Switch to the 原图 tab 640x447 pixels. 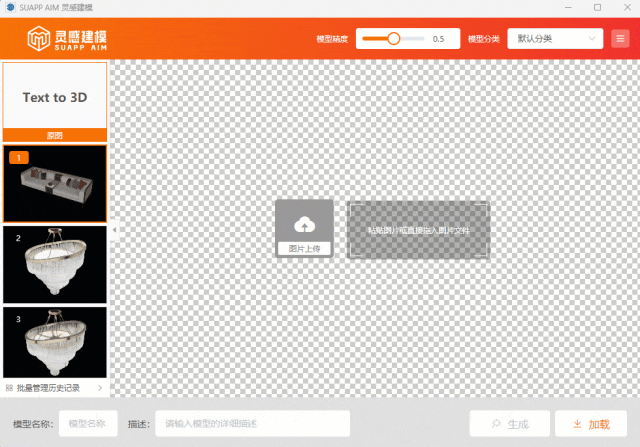pos(55,135)
